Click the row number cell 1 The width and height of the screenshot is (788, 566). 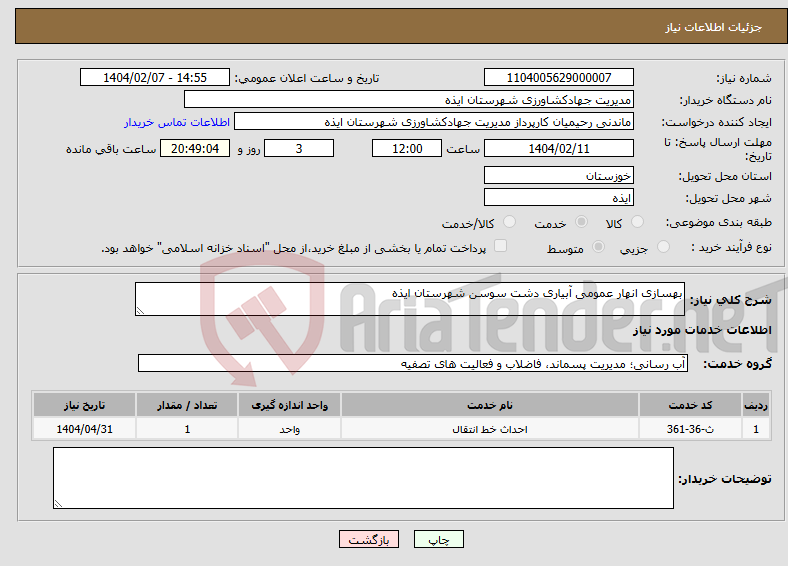[756, 429]
